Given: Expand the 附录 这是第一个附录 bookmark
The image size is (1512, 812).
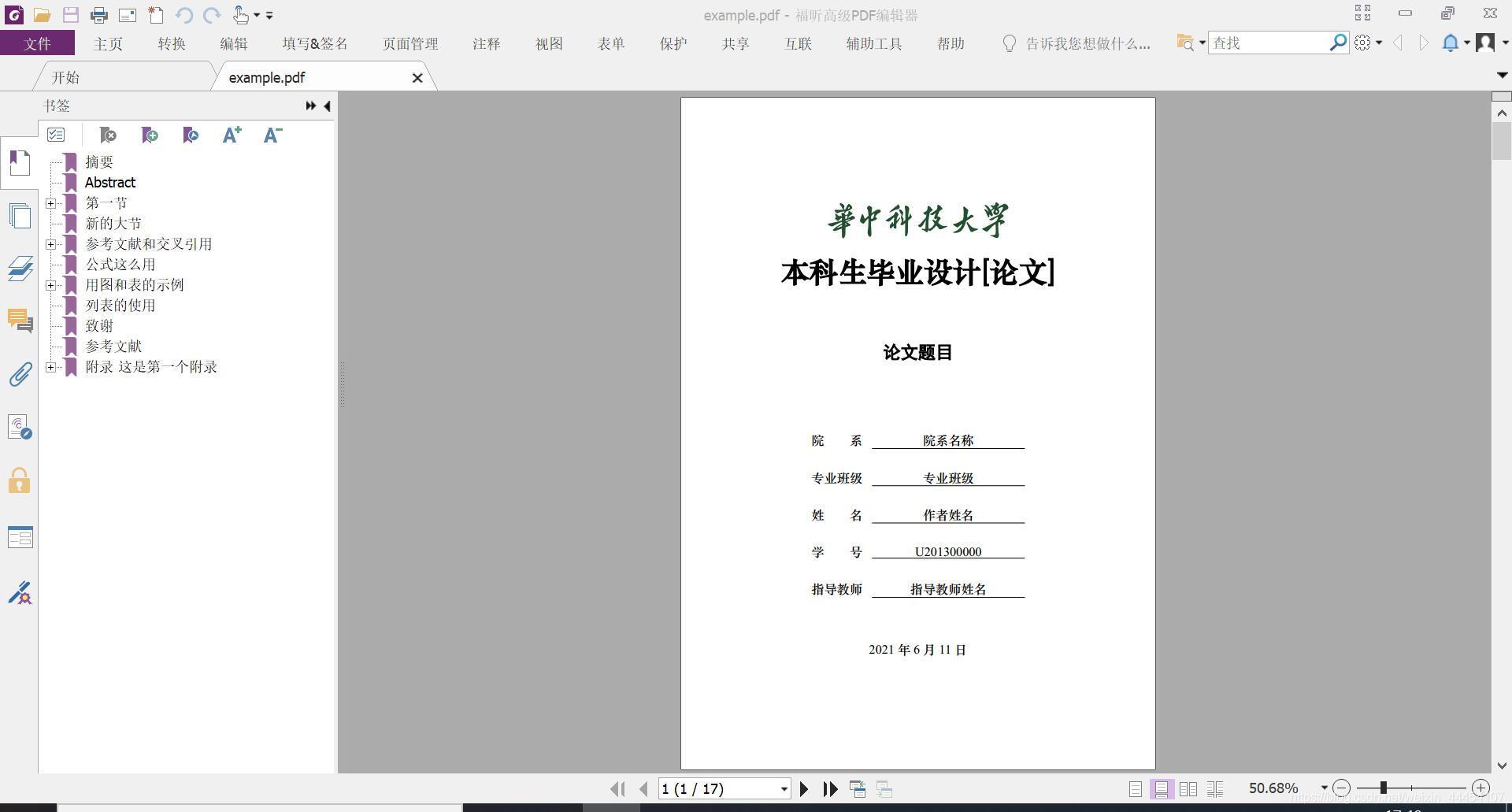Looking at the screenshot, I should coord(51,367).
